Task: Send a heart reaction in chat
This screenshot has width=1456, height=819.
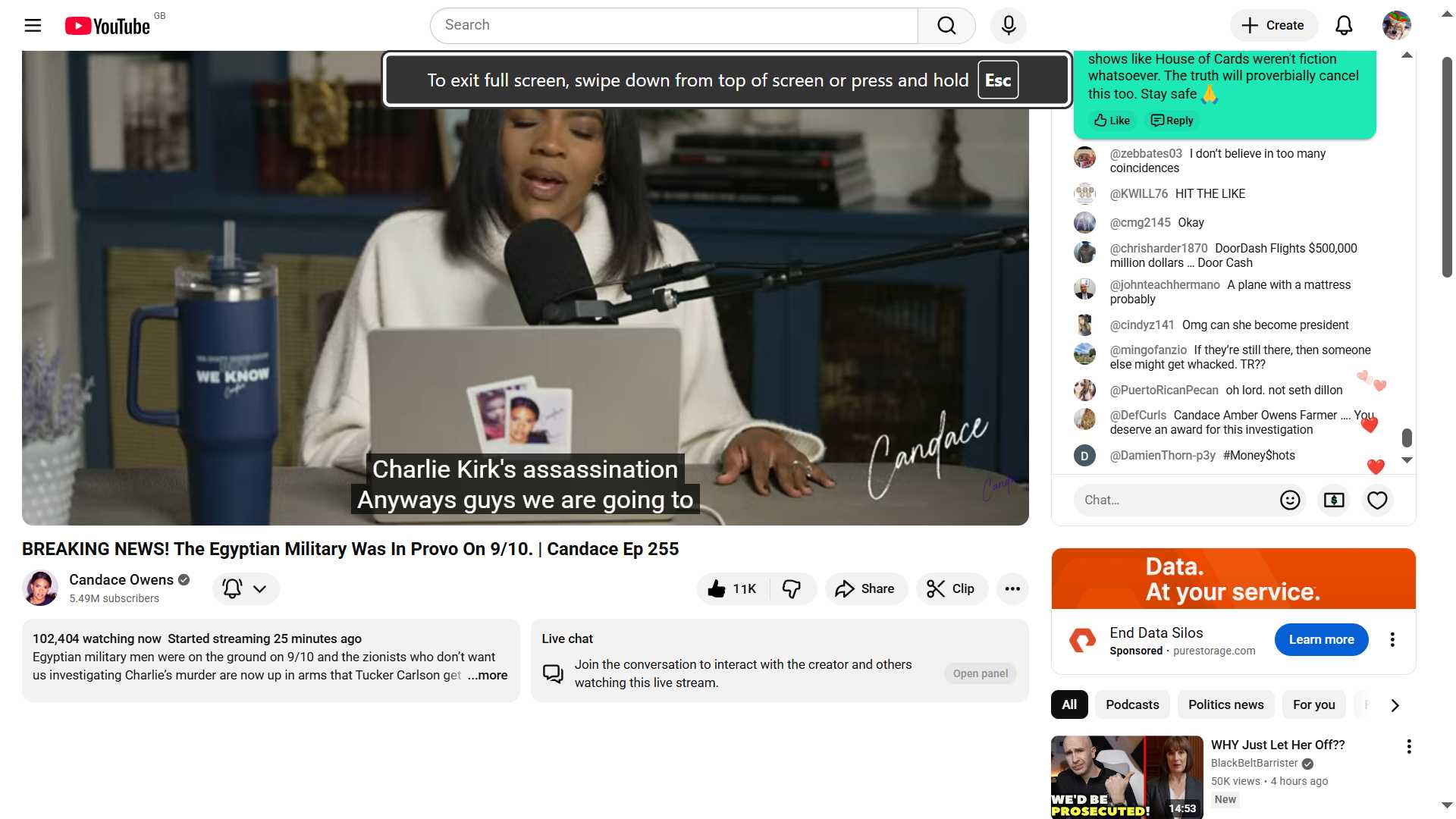Action: (1376, 500)
